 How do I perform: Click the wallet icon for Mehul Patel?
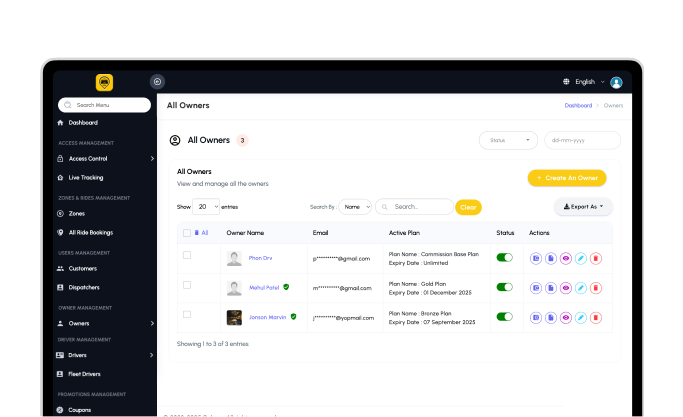536,288
